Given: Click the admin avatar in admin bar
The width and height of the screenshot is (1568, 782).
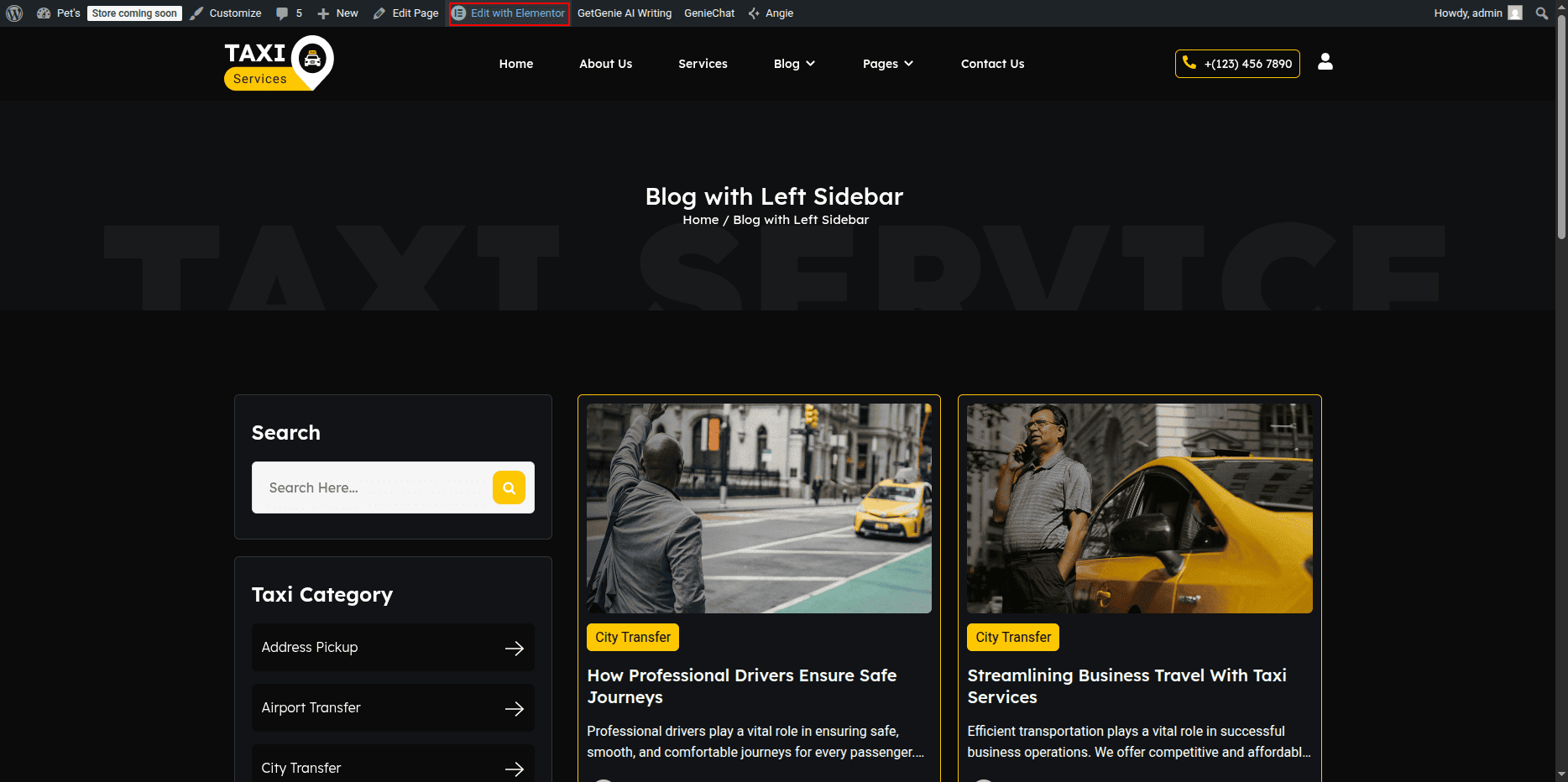Looking at the screenshot, I should (1515, 13).
